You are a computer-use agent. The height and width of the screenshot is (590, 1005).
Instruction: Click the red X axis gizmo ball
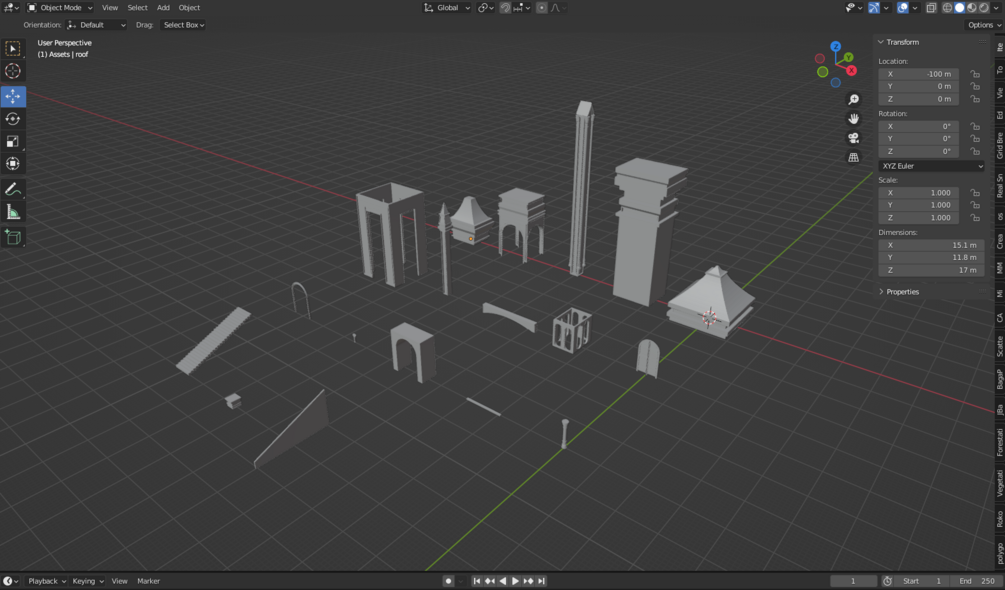pyautogui.click(x=851, y=70)
